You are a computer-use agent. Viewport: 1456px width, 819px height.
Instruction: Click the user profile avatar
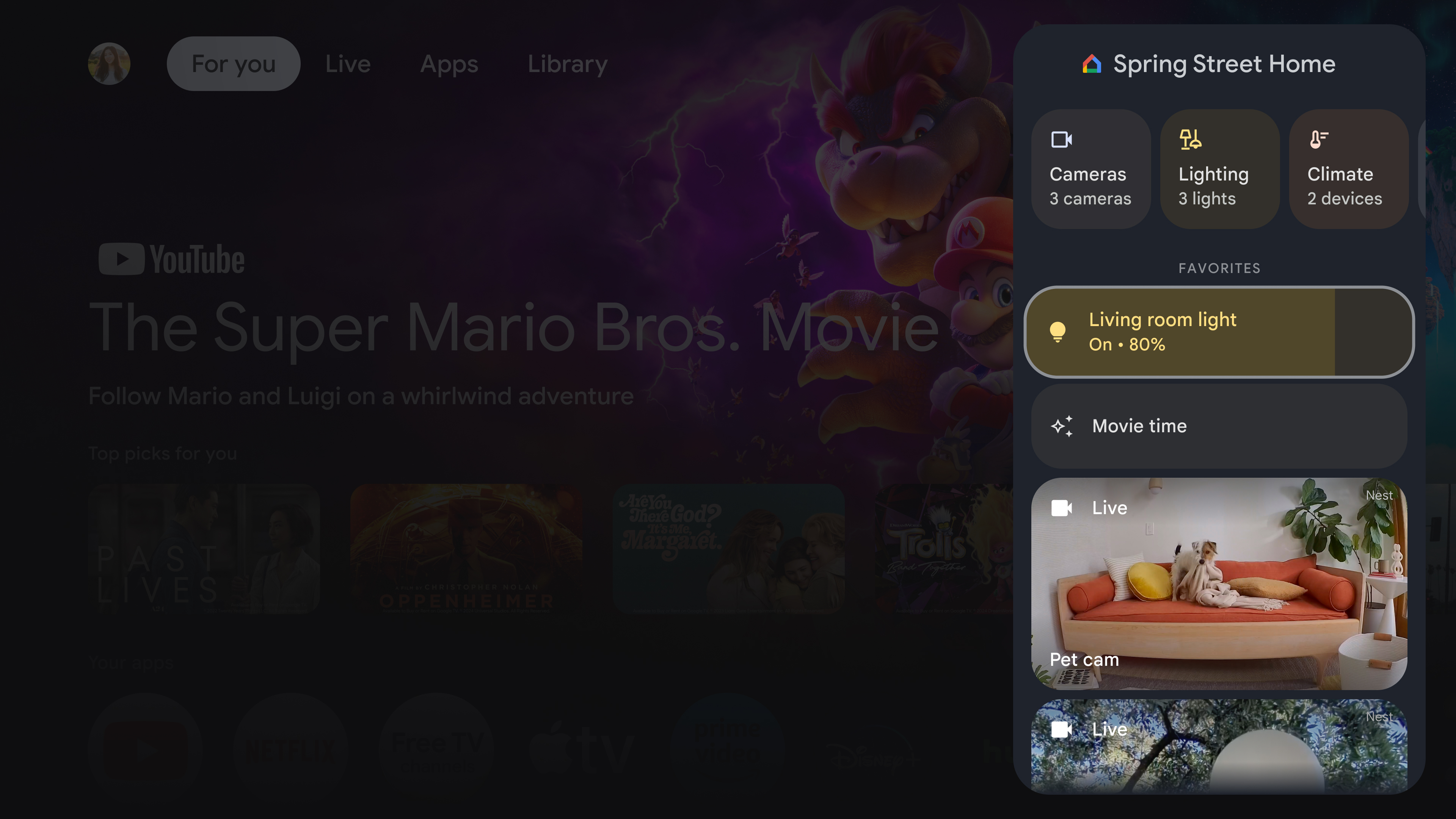click(109, 63)
